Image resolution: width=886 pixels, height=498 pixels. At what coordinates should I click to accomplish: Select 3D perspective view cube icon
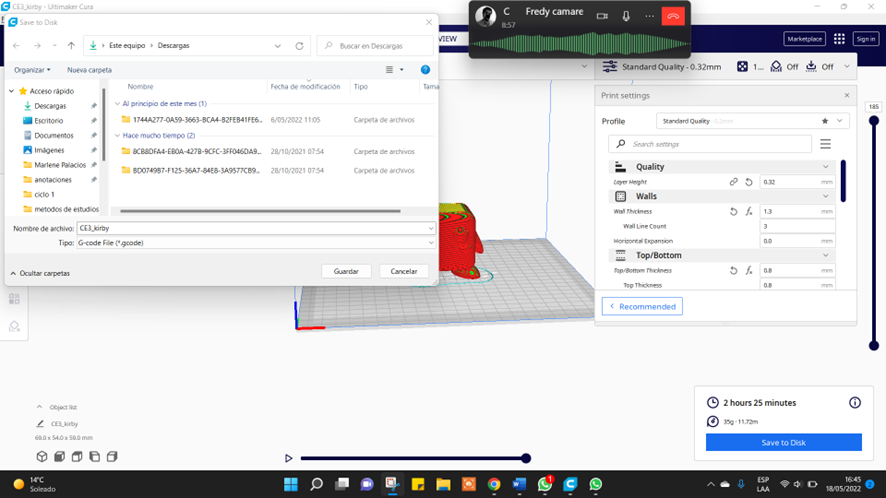(42, 457)
